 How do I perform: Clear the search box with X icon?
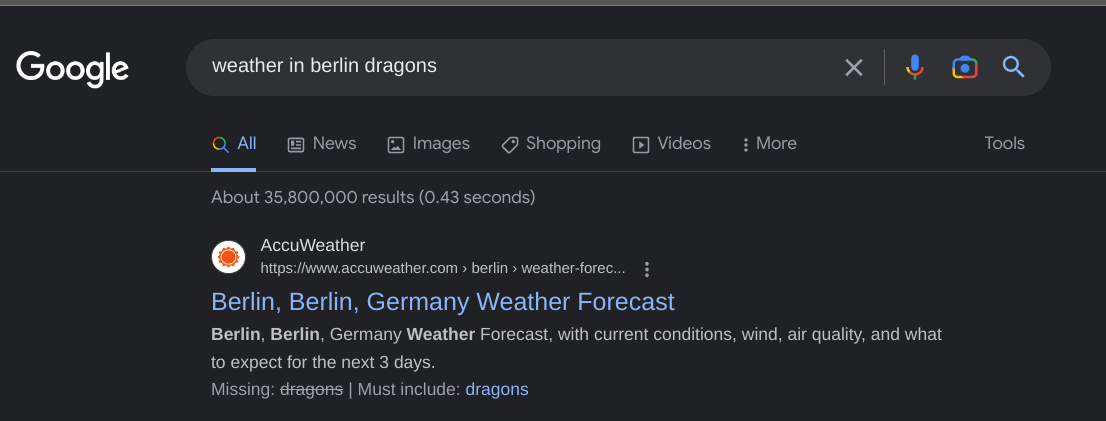point(853,67)
